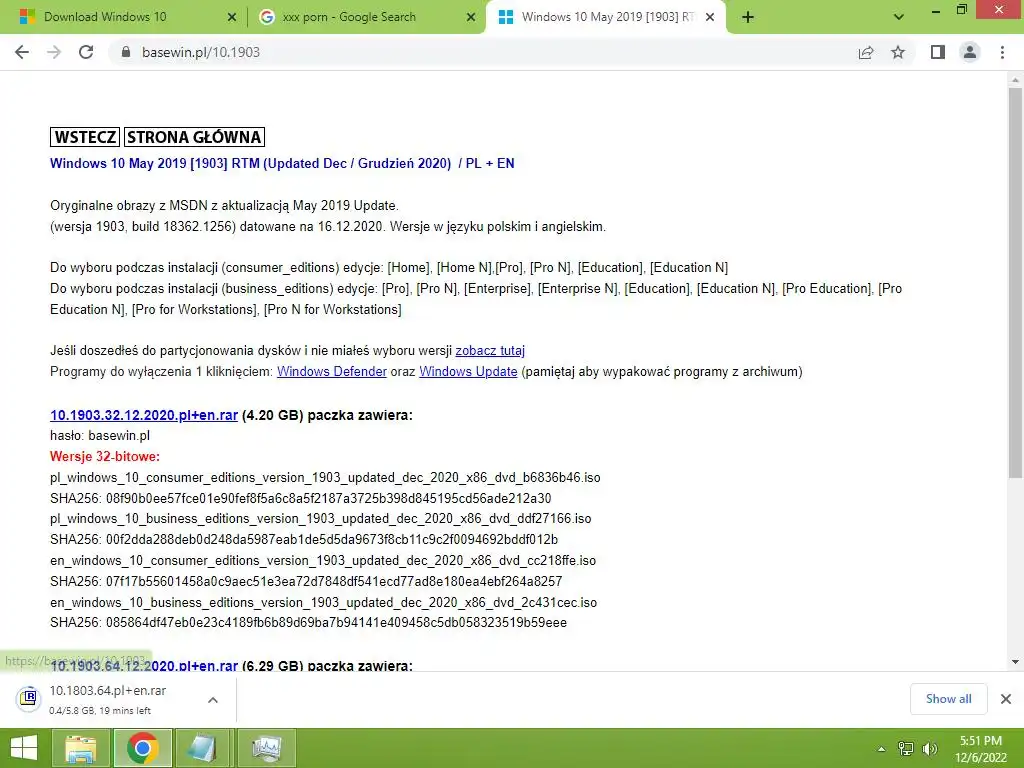Click the network tray icon
Viewport: 1024px width, 768px height.
pyautogui.click(x=906, y=749)
